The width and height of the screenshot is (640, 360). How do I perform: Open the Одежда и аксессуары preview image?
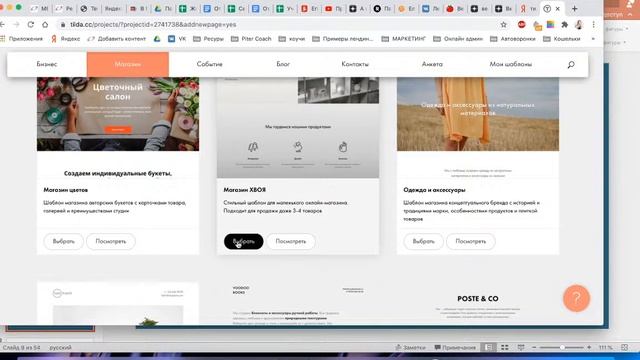(x=478, y=114)
